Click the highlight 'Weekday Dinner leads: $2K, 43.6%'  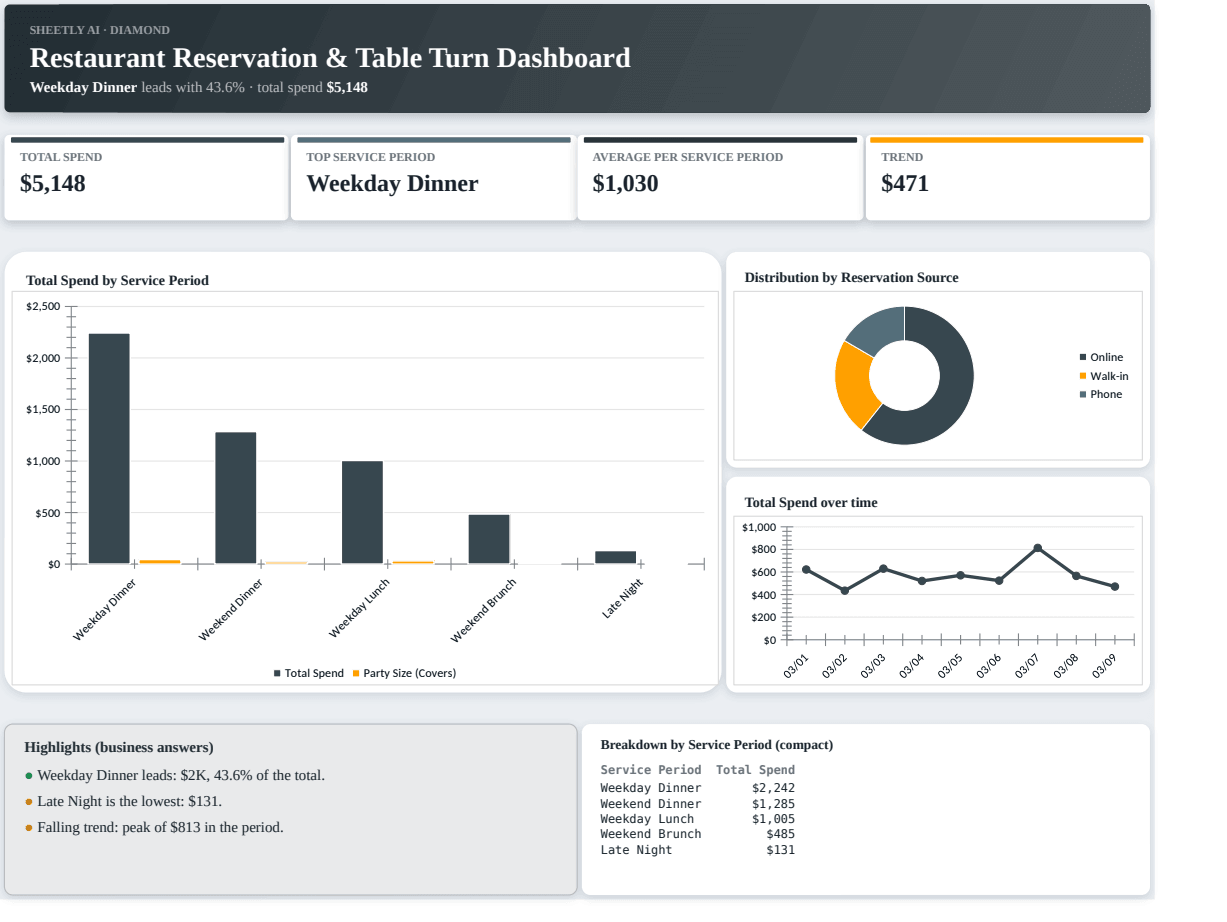181,776
